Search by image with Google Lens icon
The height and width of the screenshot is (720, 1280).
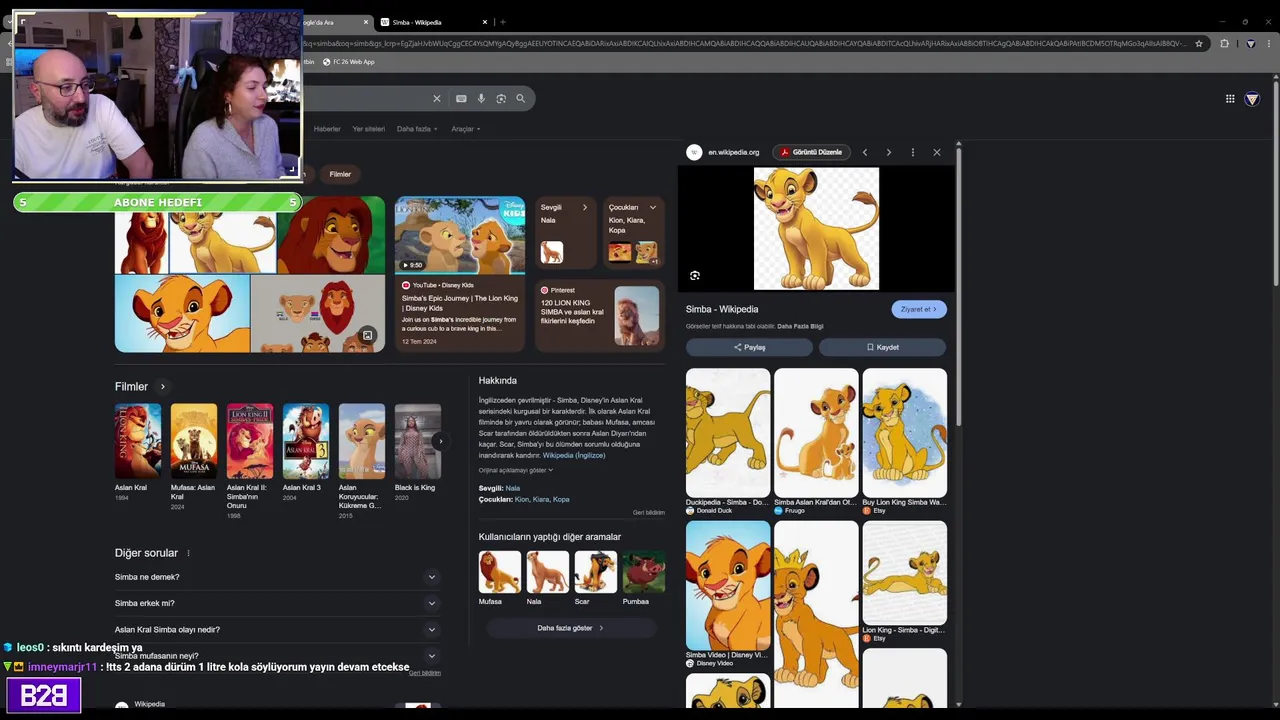coord(501,98)
